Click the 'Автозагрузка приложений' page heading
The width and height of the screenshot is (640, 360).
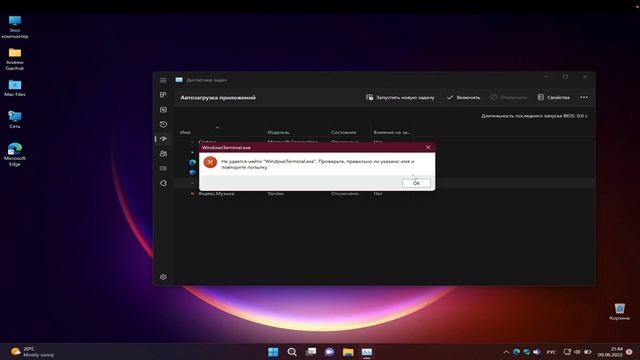tap(218, 98)
